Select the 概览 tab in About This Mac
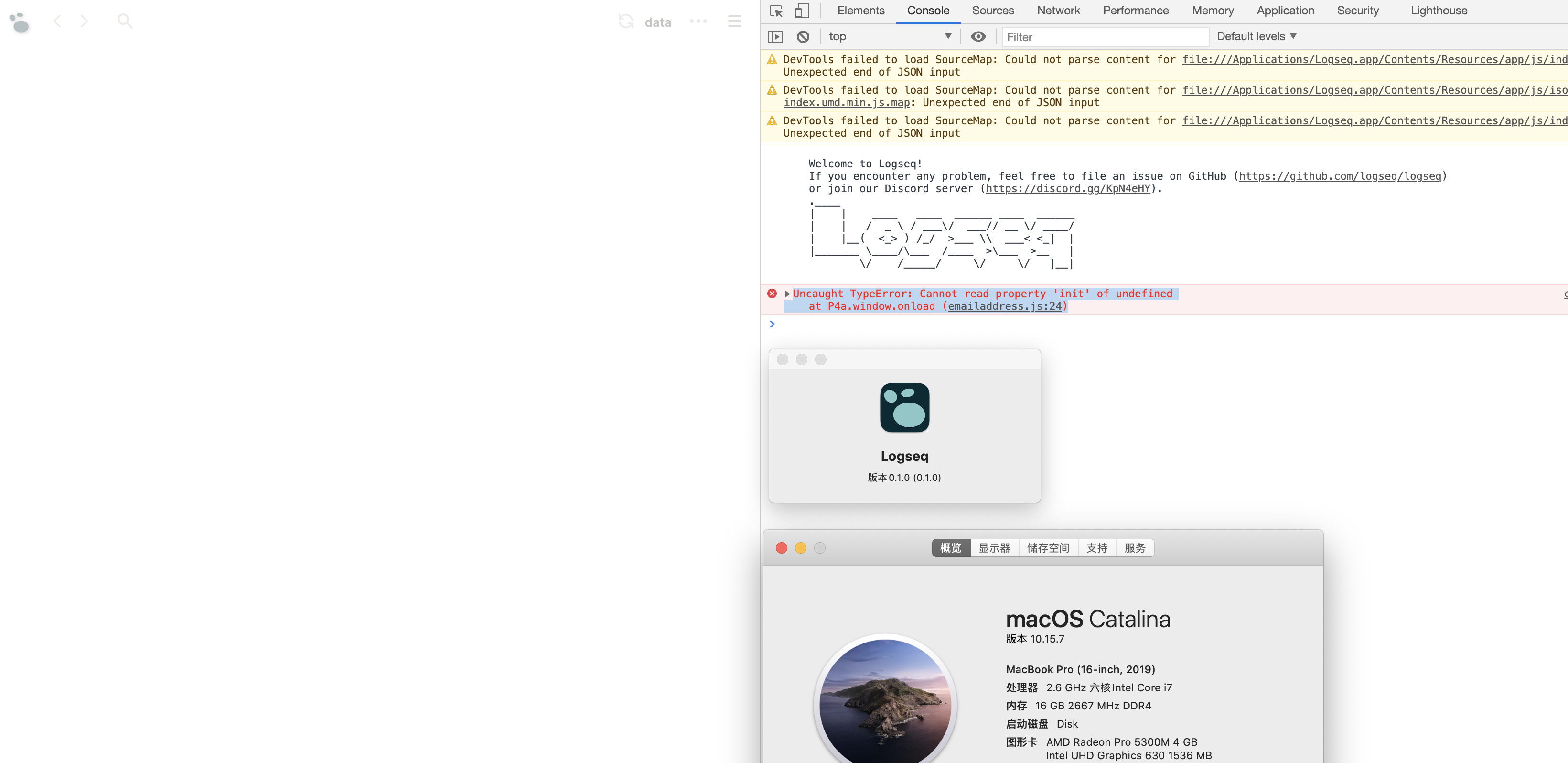Image resolution: width=1568 pixels, height=763 pixels. pyautogui.click(x=951, y=548)
